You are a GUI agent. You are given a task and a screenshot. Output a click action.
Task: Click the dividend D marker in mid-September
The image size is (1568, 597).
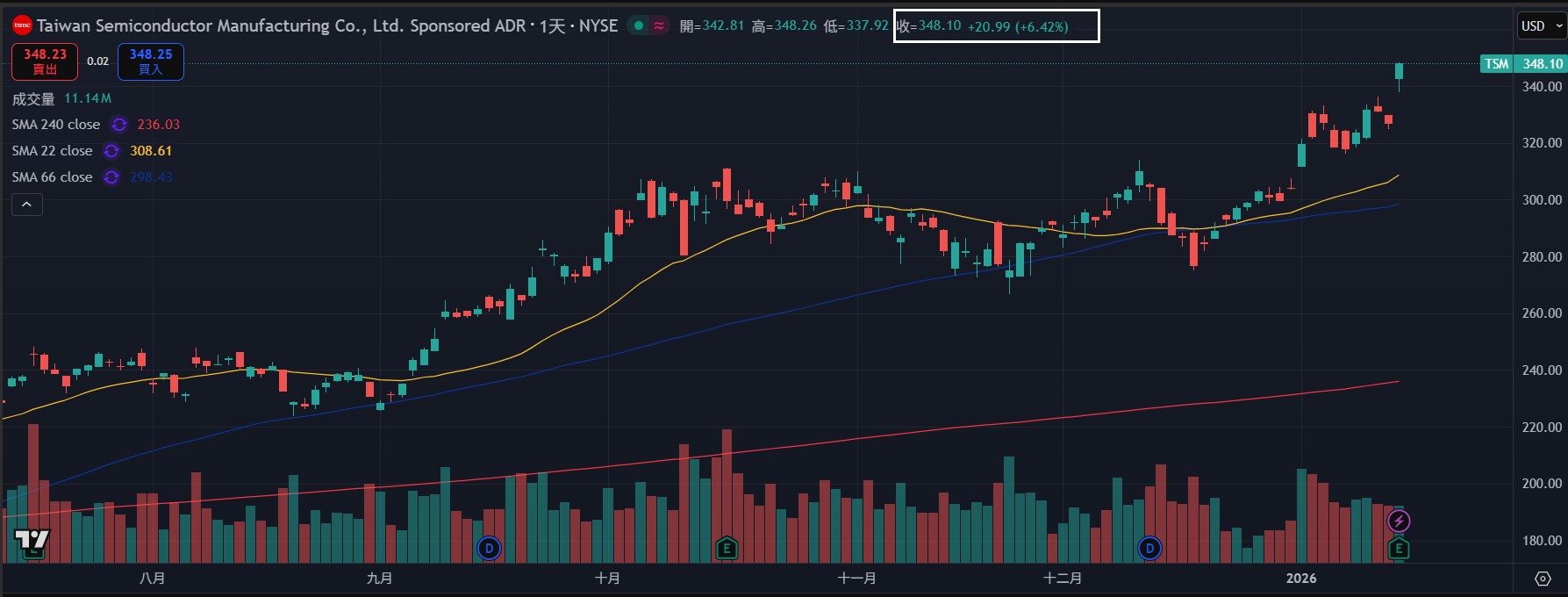489,550
